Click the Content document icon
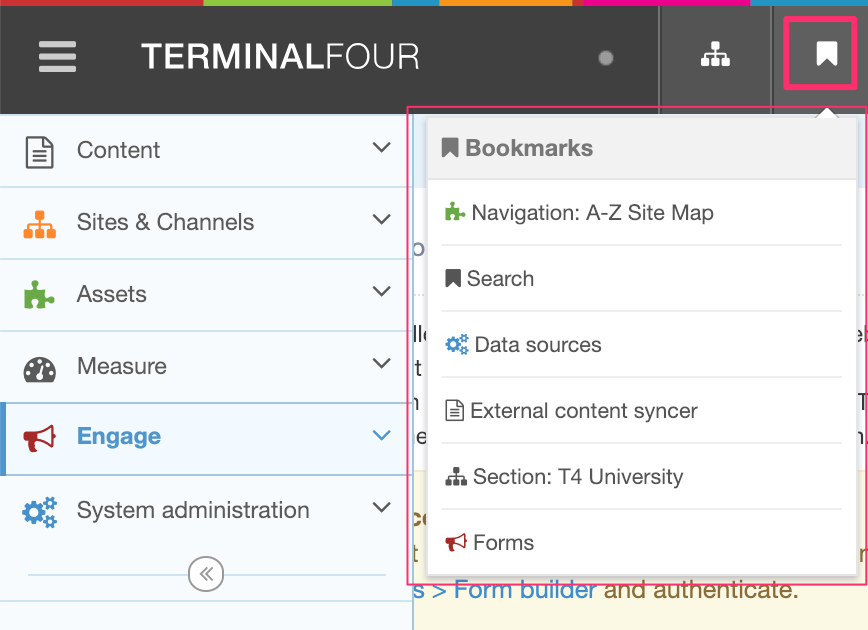 click(37, 148)
